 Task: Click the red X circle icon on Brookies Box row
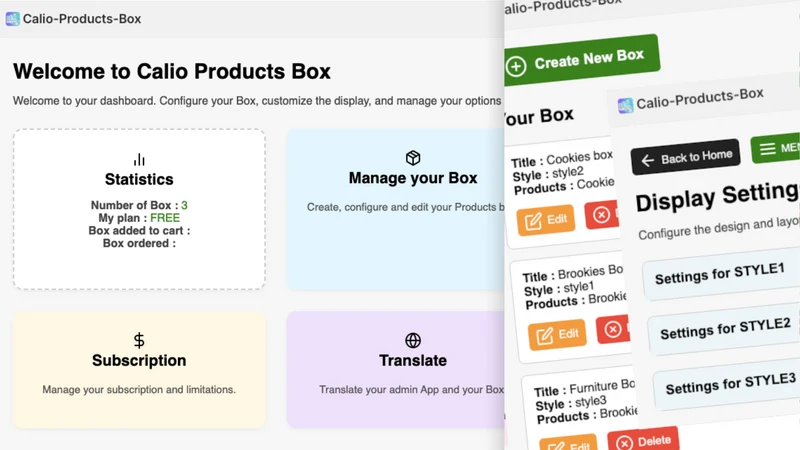click(612, 330)
